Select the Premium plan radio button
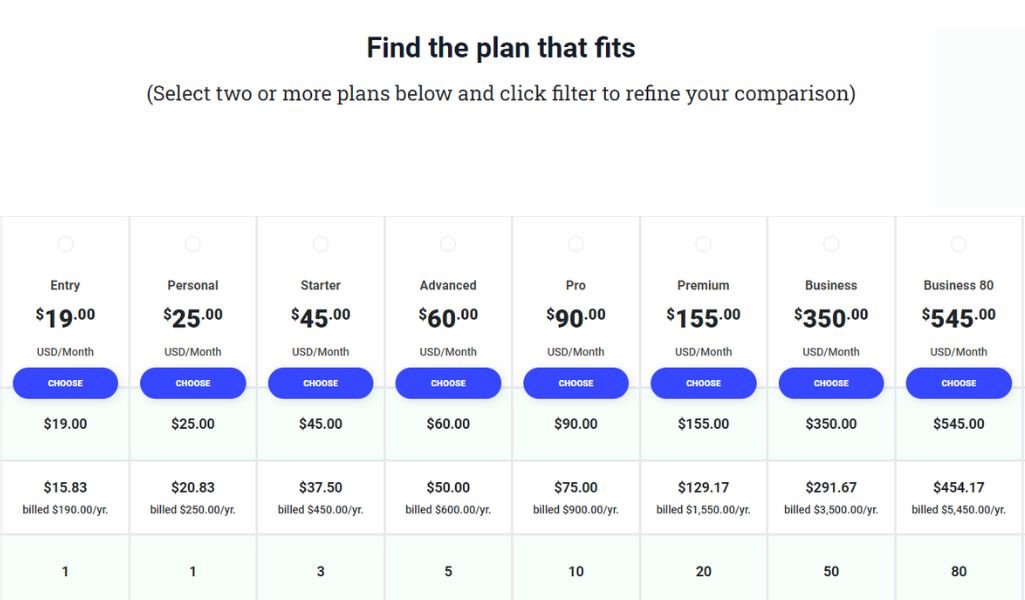Image resolution: width=1025 pixels, height=600 pixels. point(703,244)
